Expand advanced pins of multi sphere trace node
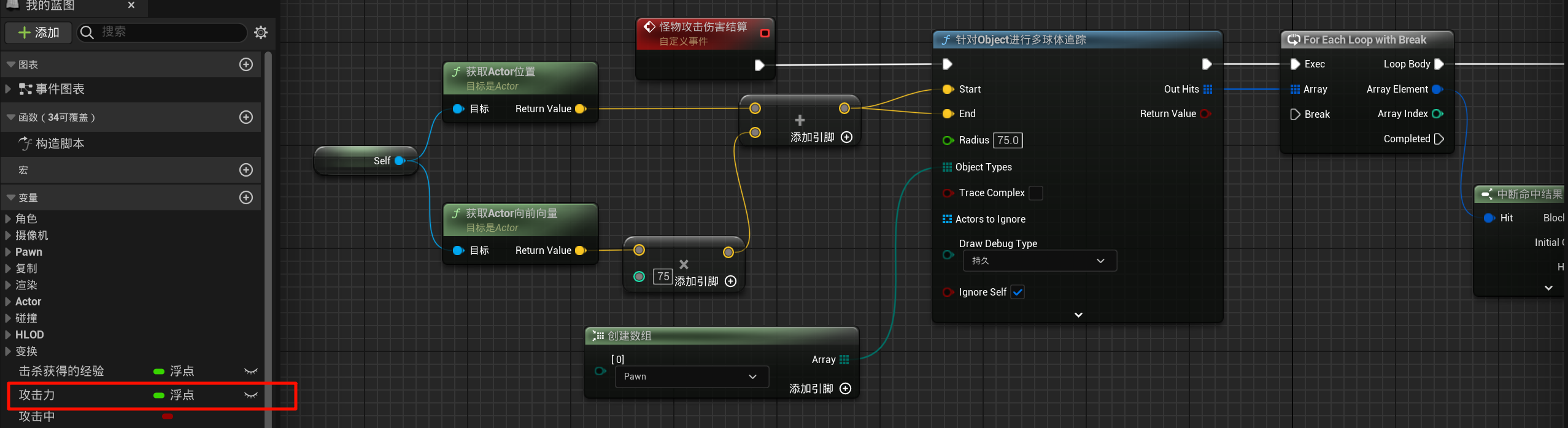The height and width of the screenshot is (428, 1568). point(1078,315)
